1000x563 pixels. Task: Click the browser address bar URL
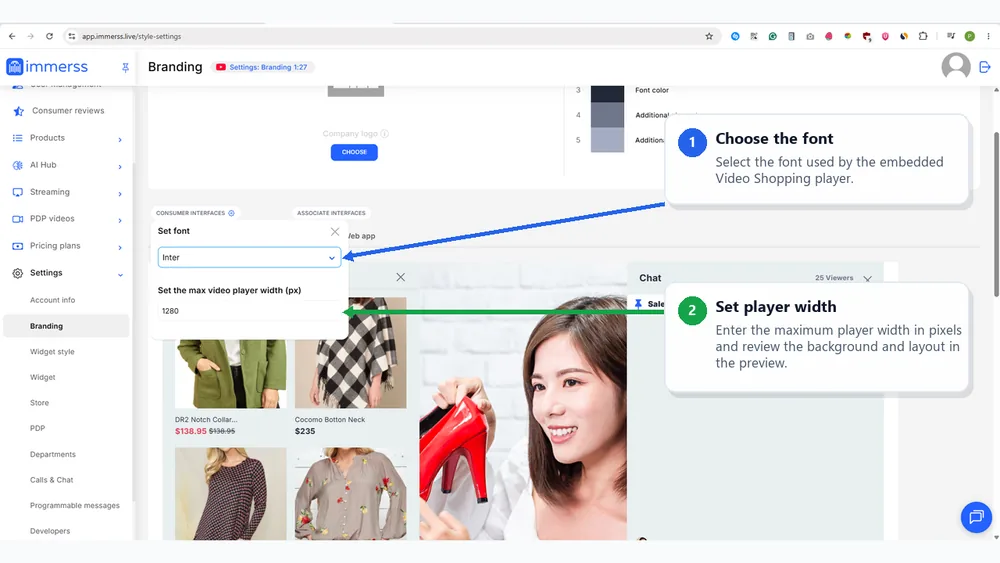[131, 36]
